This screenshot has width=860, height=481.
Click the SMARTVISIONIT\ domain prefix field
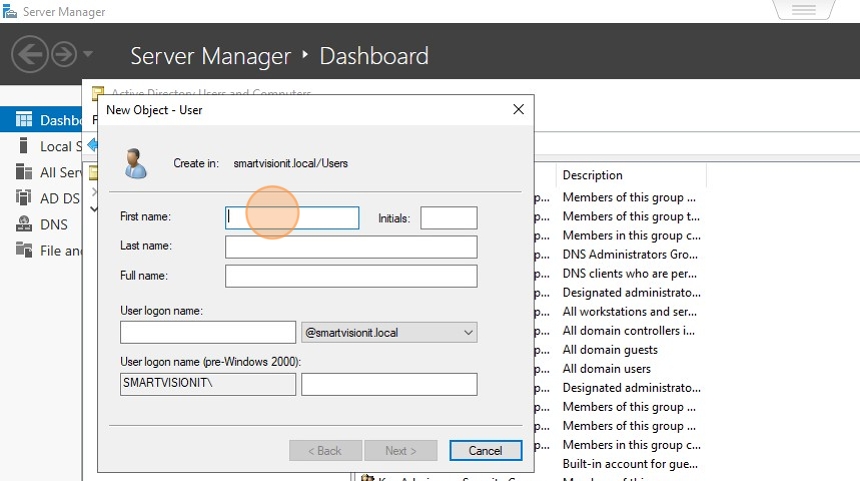[208, 384]
